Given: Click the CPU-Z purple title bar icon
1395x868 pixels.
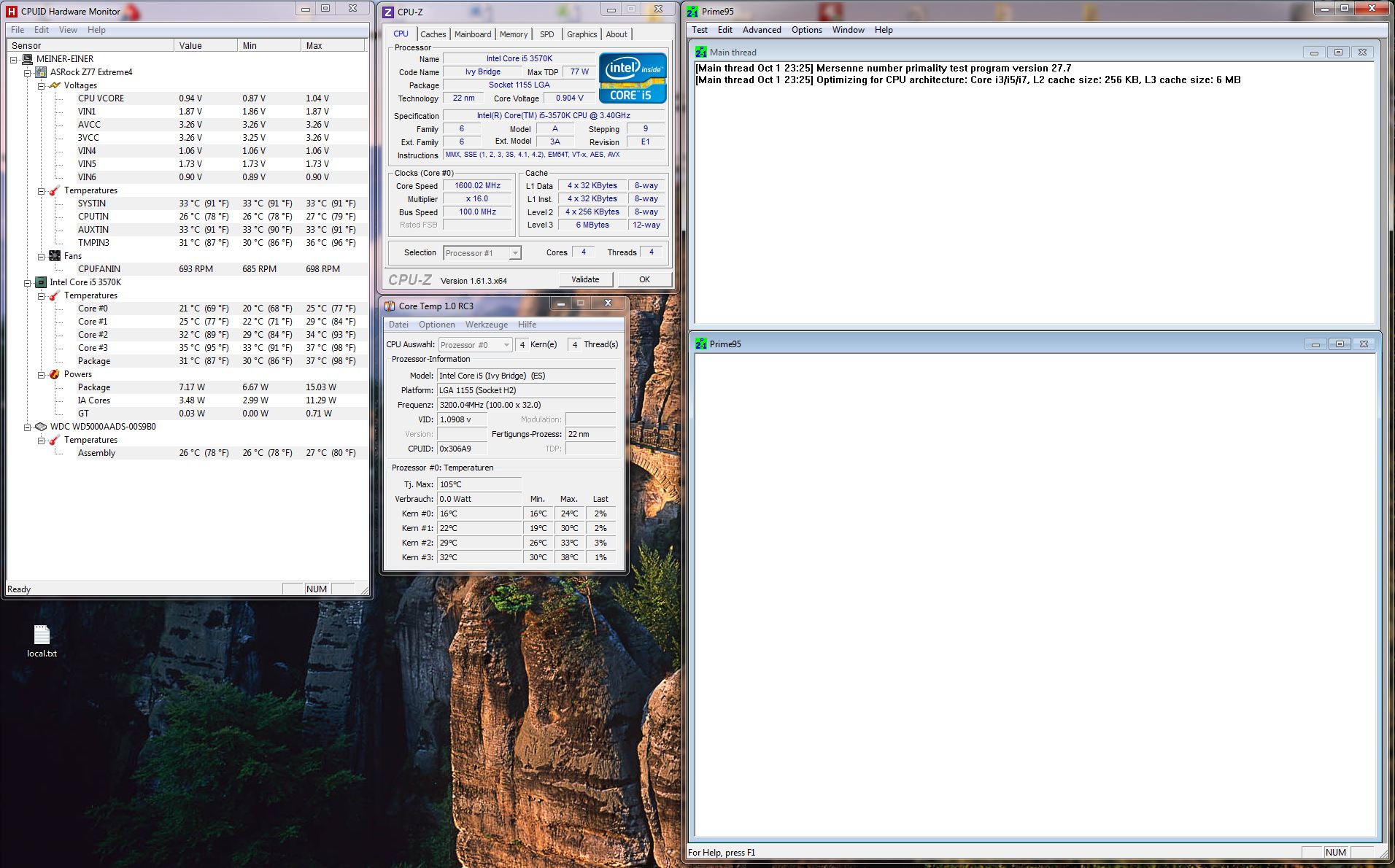Looking at the screenshot, I should [x=388, y=12].
